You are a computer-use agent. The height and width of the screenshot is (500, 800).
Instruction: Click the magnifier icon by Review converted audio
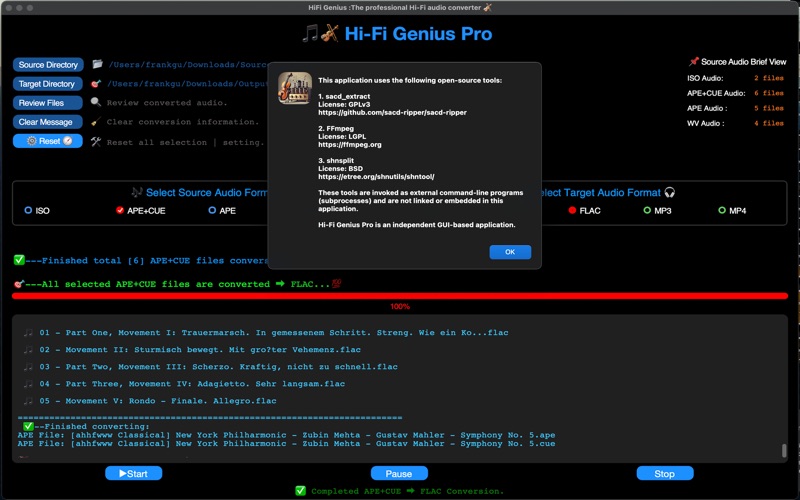tap(96, 102)
